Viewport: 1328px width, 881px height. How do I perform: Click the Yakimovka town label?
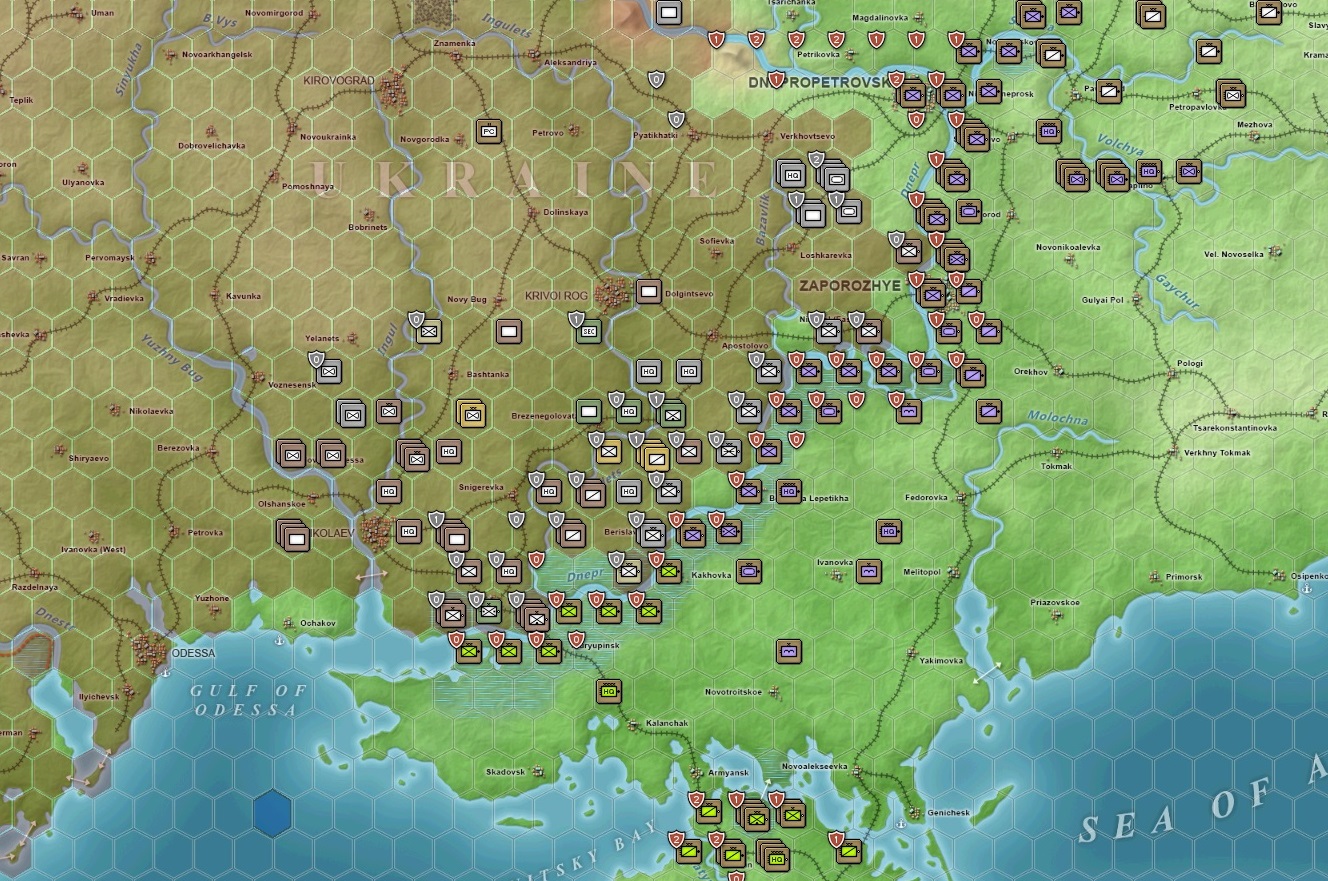[941, 661]
